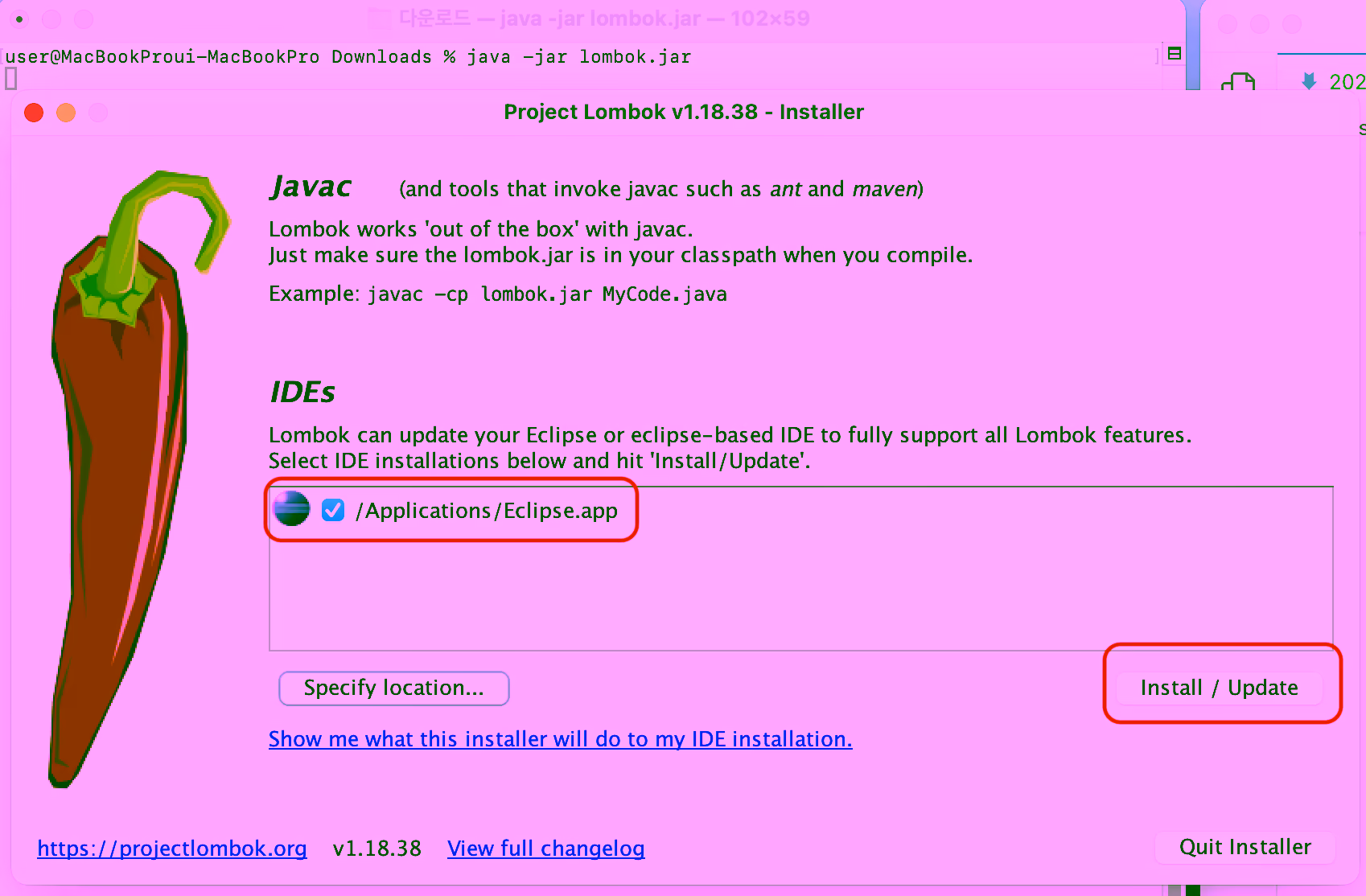Visit the https://projectlombok.org link
1366x896 pixels.
coord(172,849)
